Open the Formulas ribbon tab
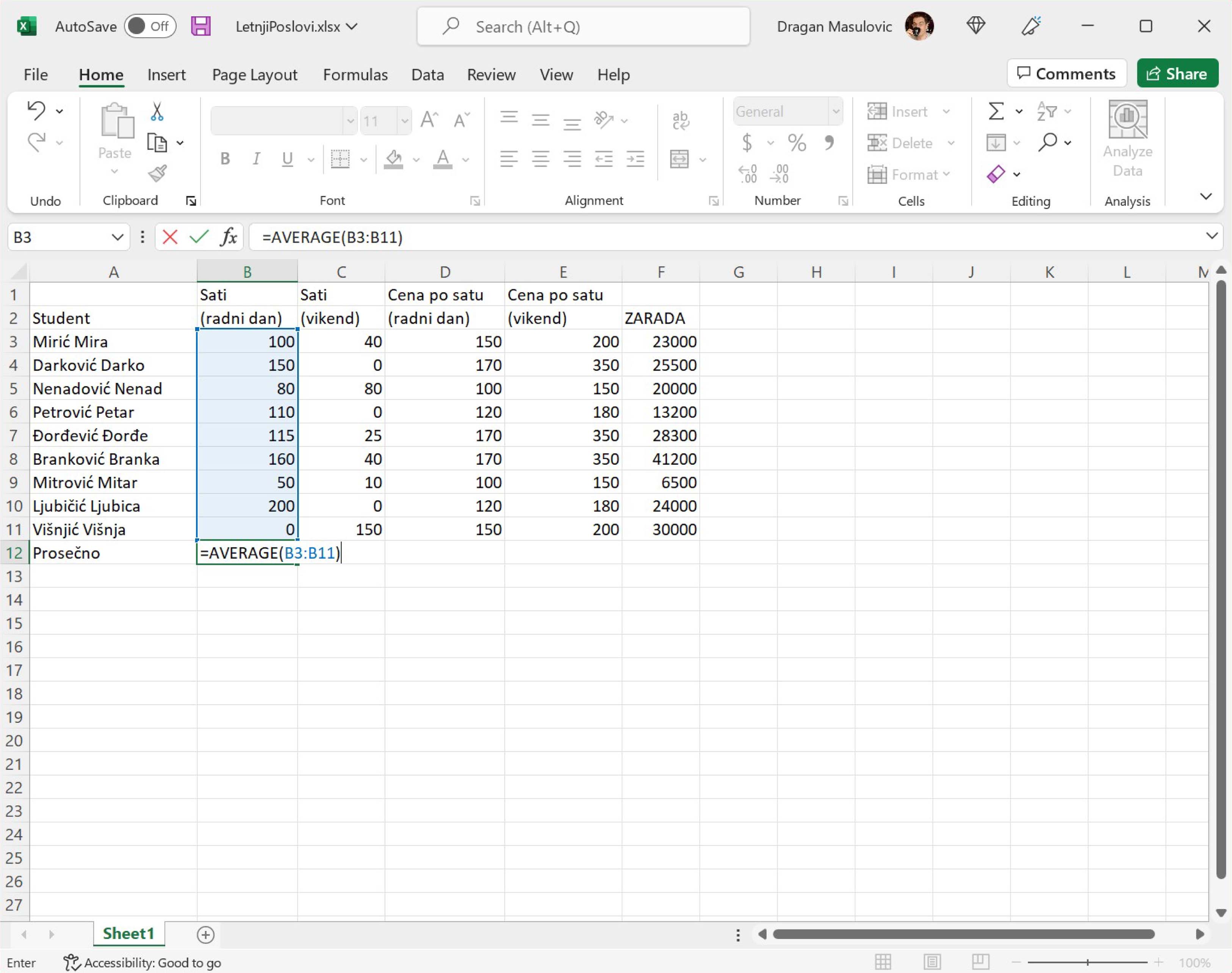The image size is (1232, 973). click(x=355, y=75)
